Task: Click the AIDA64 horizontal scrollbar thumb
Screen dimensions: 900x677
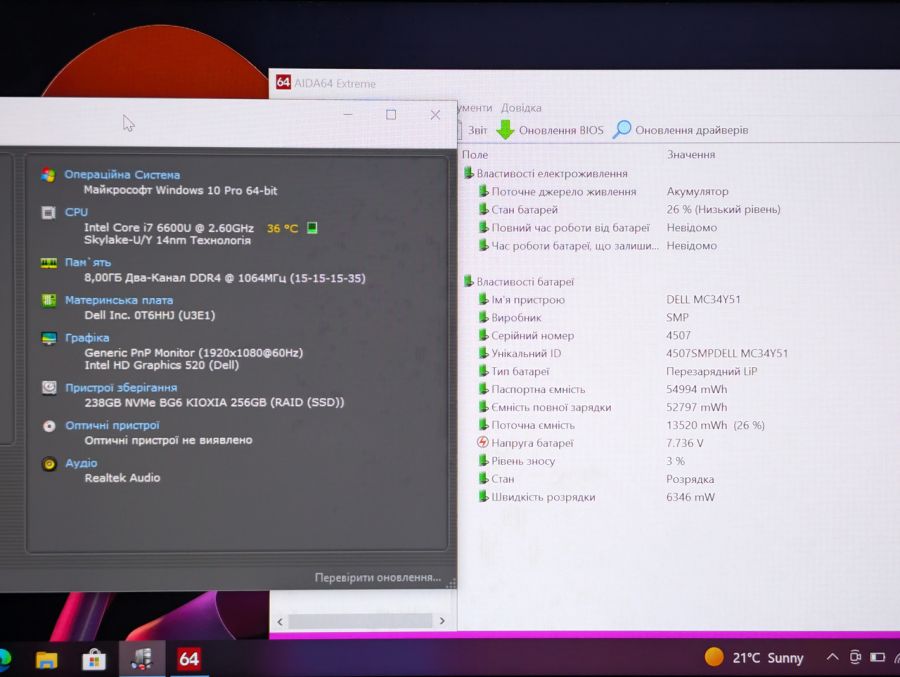Action: pos(360,621)
